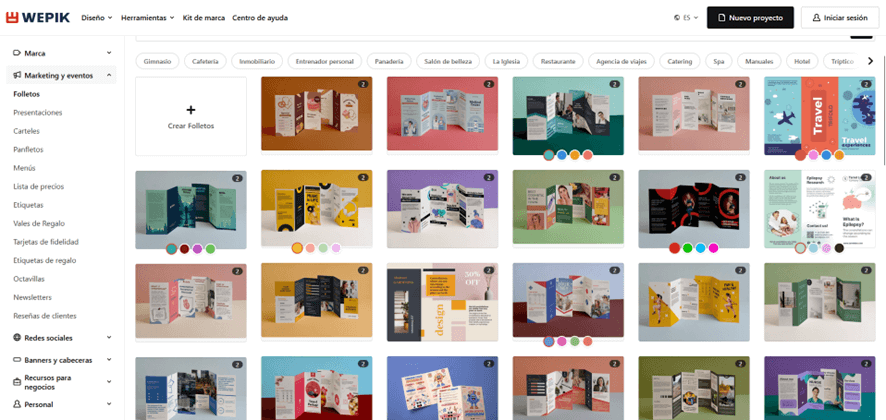Open Kit de marca menu item
The width and height of the screenshot is (886, 420).
tap(203, 18)
